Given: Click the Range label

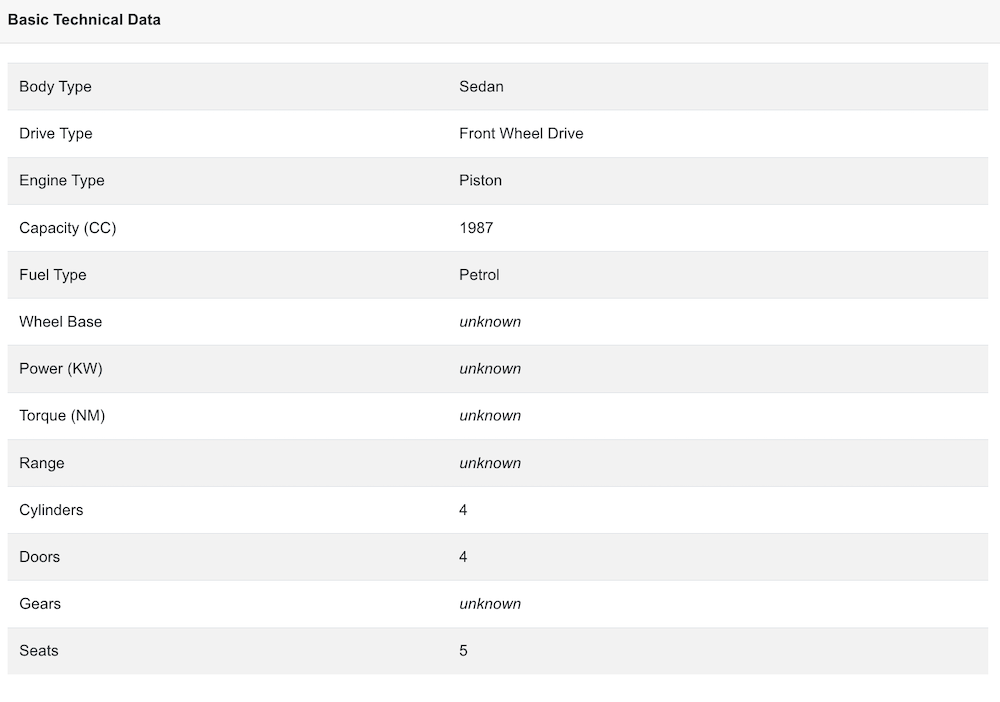Looking at the screenshot, I should click(42, 463).
